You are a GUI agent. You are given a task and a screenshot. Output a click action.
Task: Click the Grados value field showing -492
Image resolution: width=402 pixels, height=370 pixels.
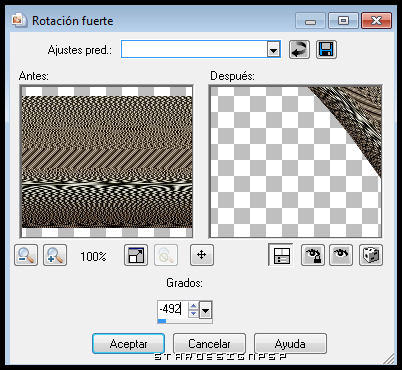173,309
